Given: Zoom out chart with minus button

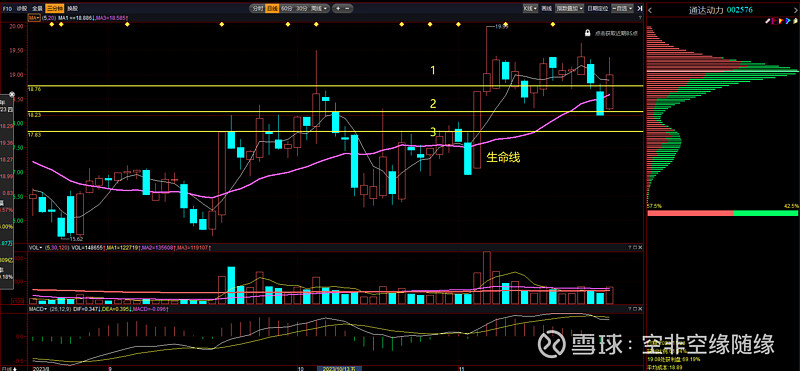Looking at the screenshot, I should tap(347, 9).
